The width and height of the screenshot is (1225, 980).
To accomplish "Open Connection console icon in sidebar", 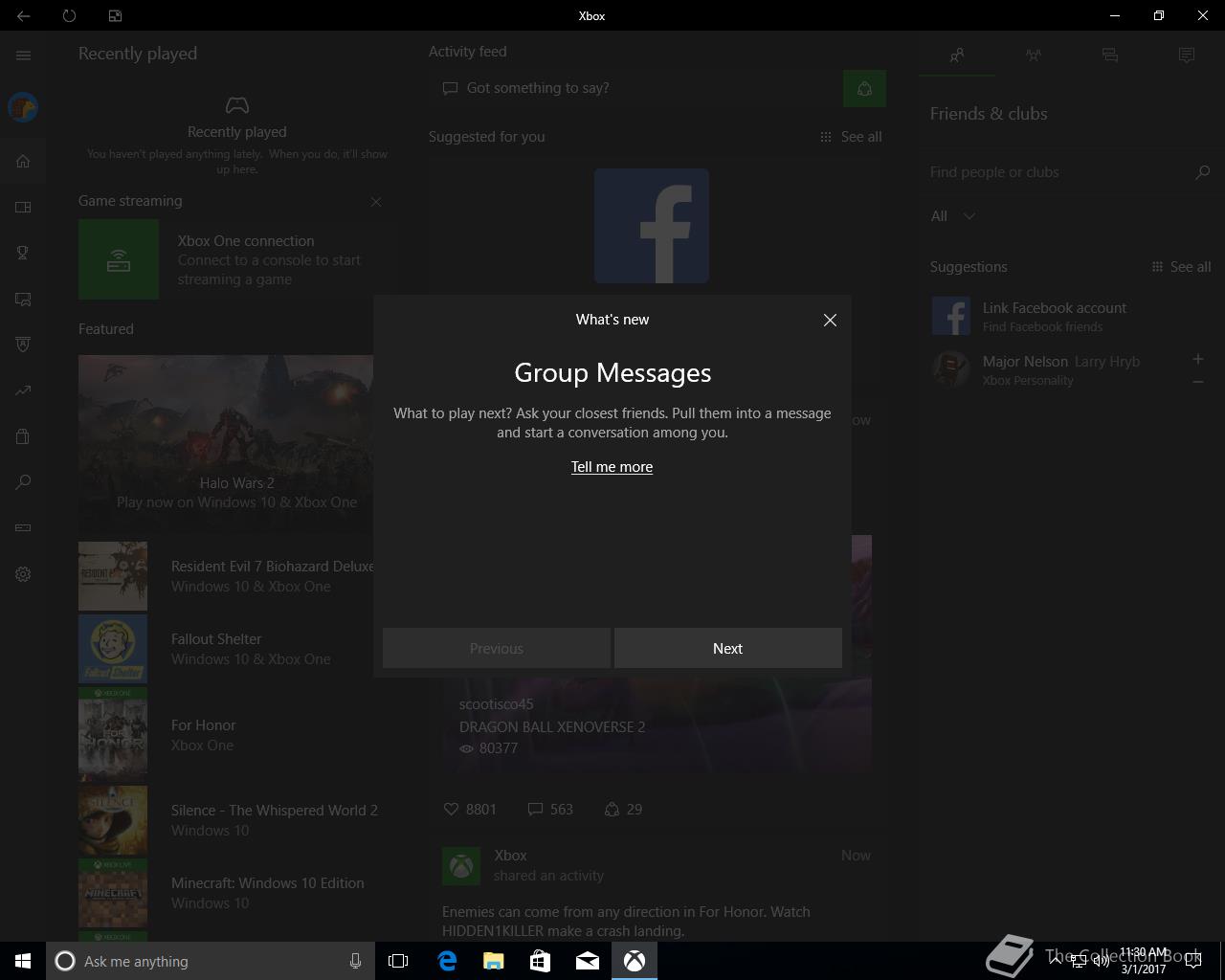I will 23,528.
